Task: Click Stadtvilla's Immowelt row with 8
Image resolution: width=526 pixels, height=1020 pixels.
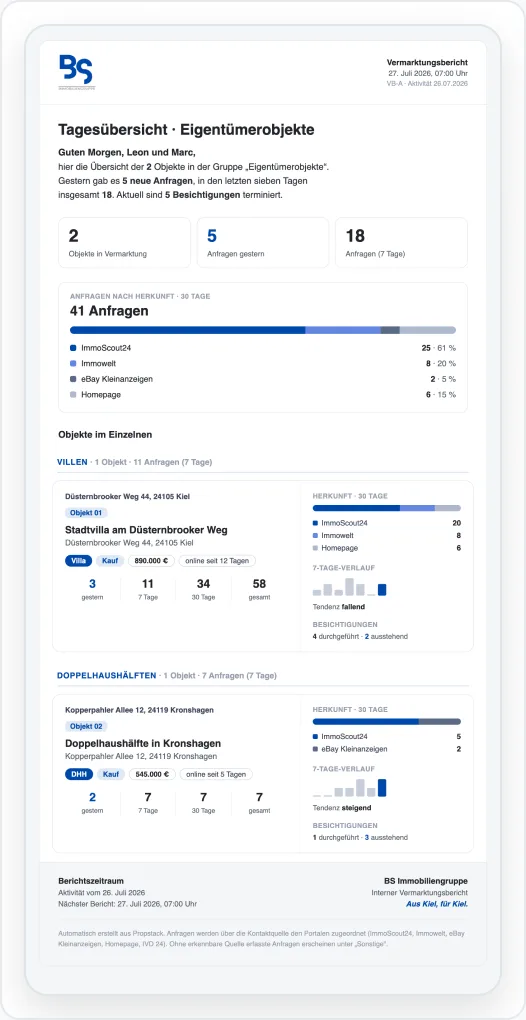Action: point(387,535)
